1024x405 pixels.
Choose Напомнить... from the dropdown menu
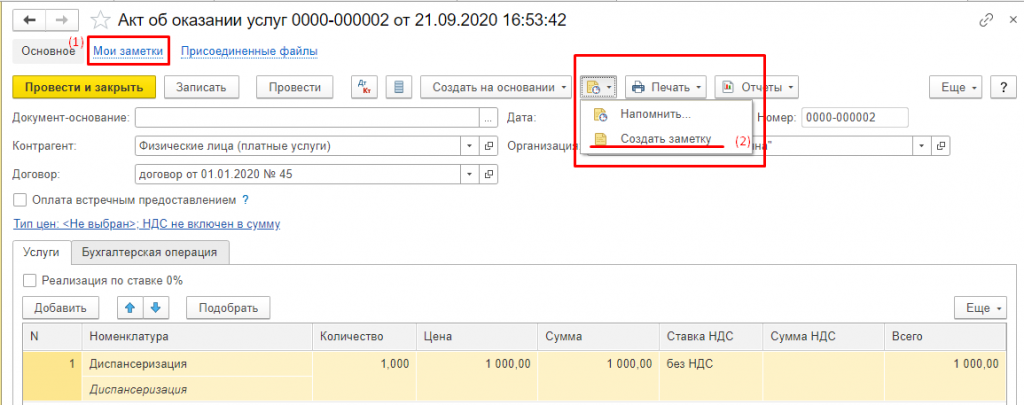click(x=655, y=113)
